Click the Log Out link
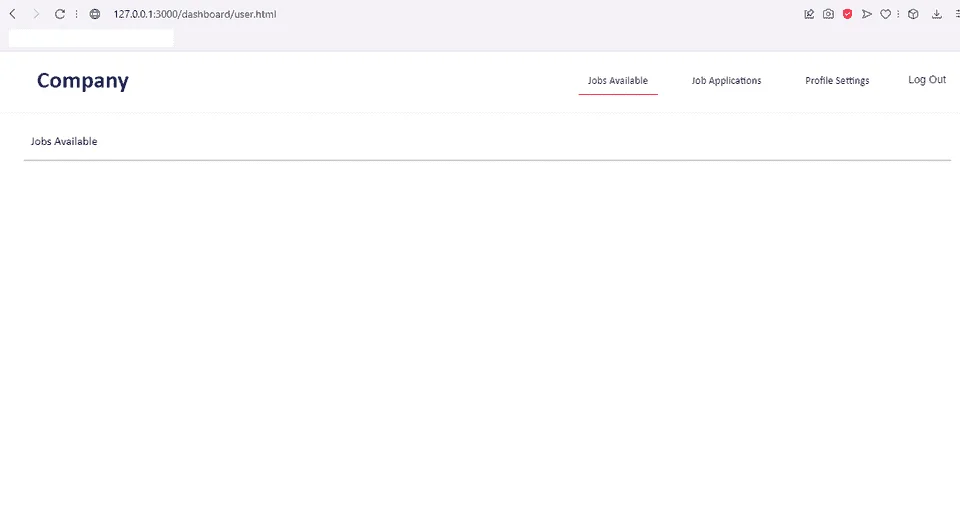Screen dimensions: 960x512 point(927,80)
